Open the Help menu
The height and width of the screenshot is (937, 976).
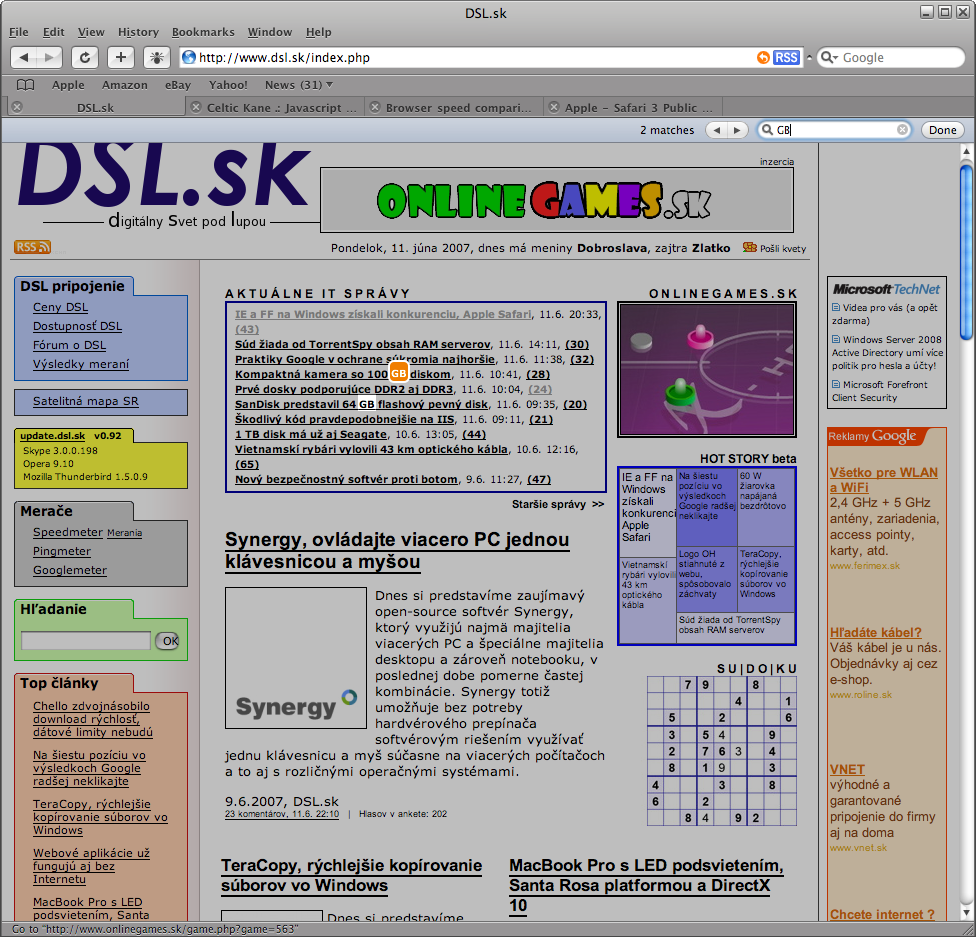pyautogui.click(x=319, y=32)
